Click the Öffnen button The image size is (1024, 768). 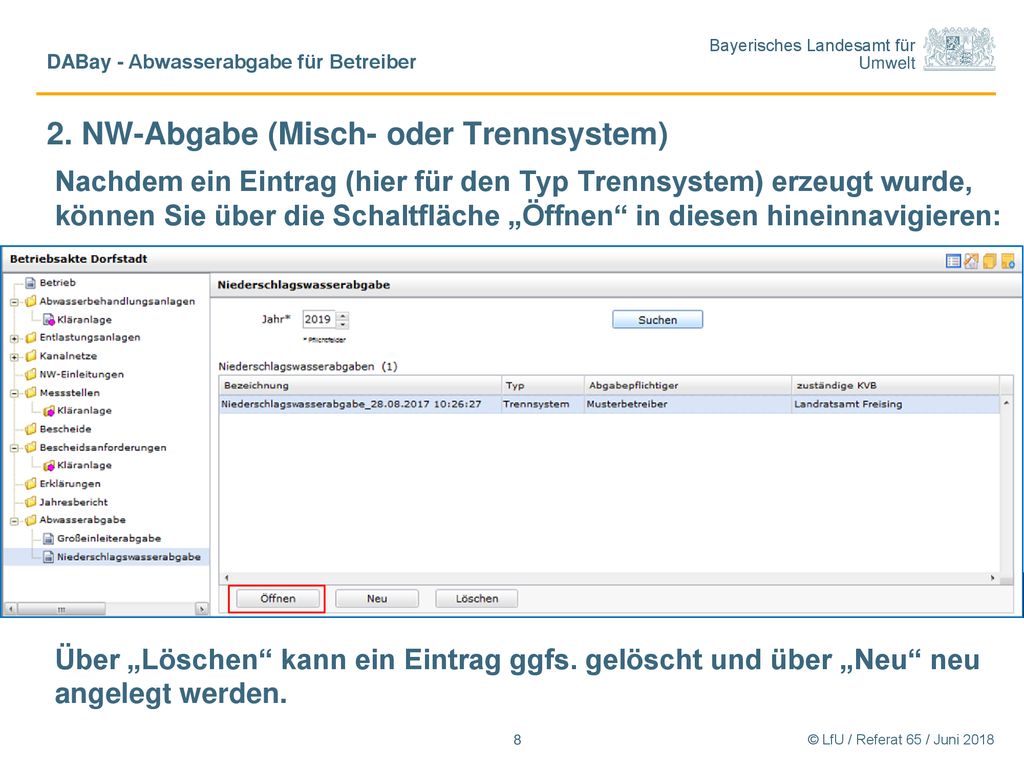(278, 599)
